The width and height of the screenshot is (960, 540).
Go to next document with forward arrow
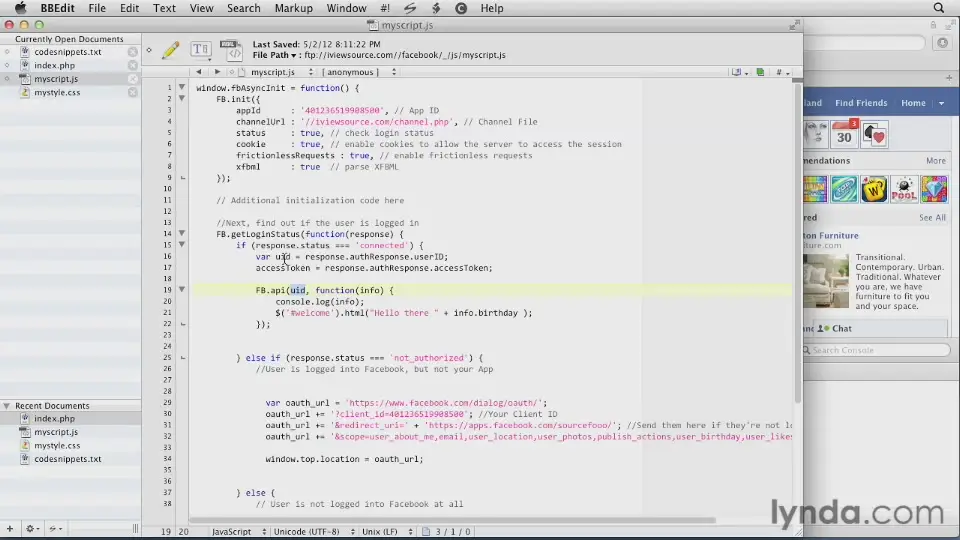217,72
